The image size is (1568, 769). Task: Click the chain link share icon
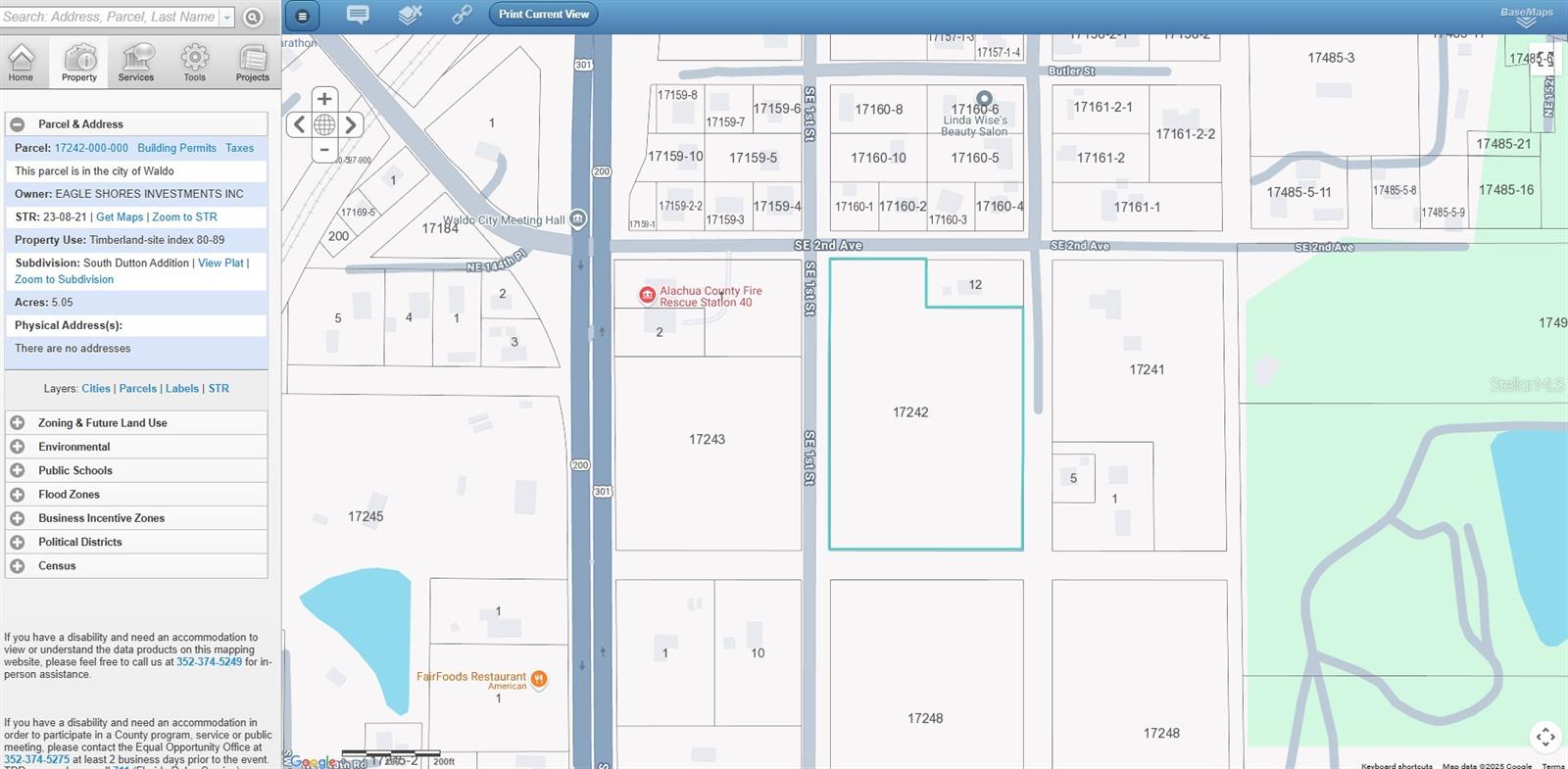tap(462, 15)
